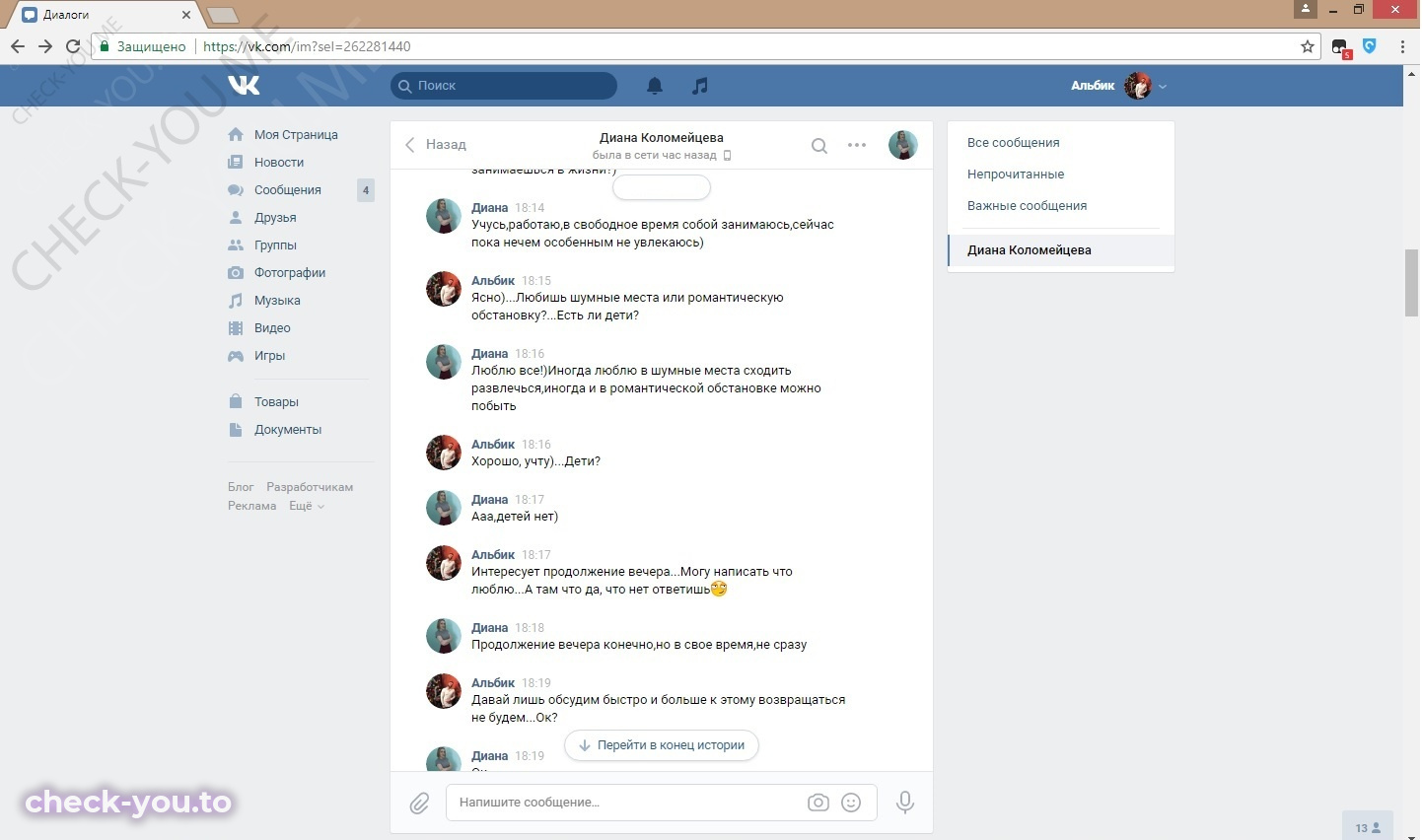Screen dimensions: 1422x840
Task: Click the unread counter 4 badge
Action: click(366, 190)
